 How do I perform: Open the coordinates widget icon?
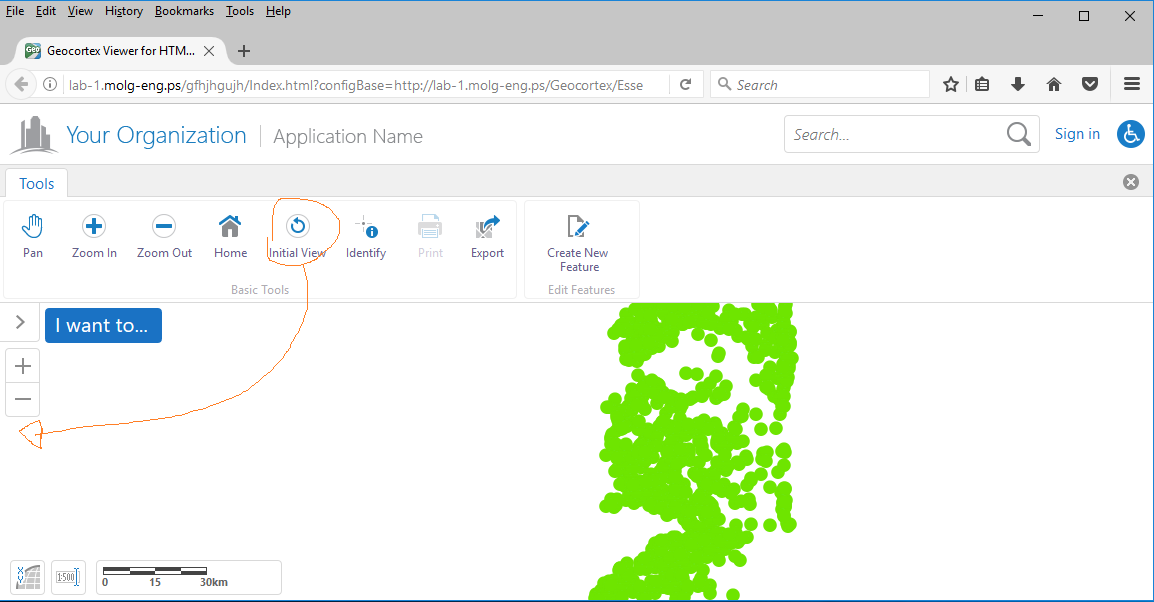point(28,577)
